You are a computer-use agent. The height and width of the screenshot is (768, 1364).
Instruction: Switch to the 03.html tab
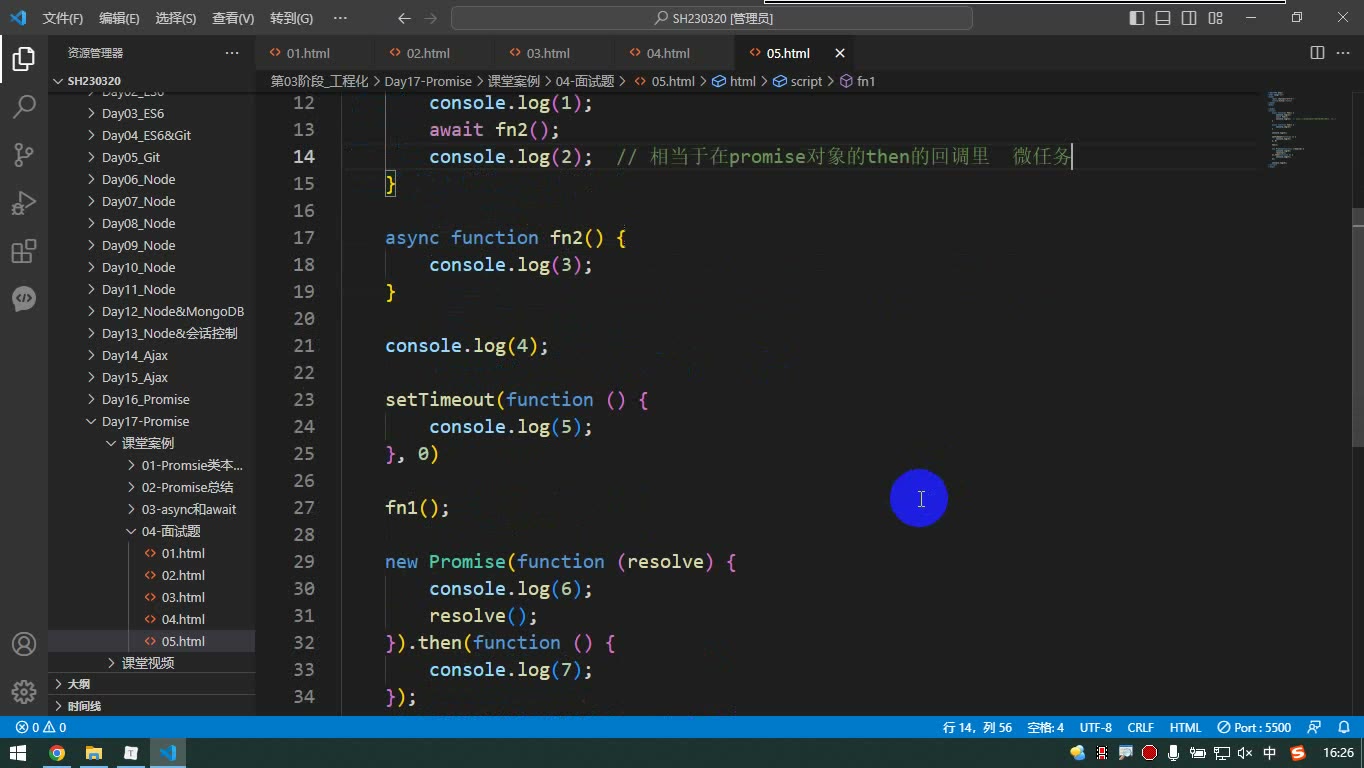[x=548, y=53]
